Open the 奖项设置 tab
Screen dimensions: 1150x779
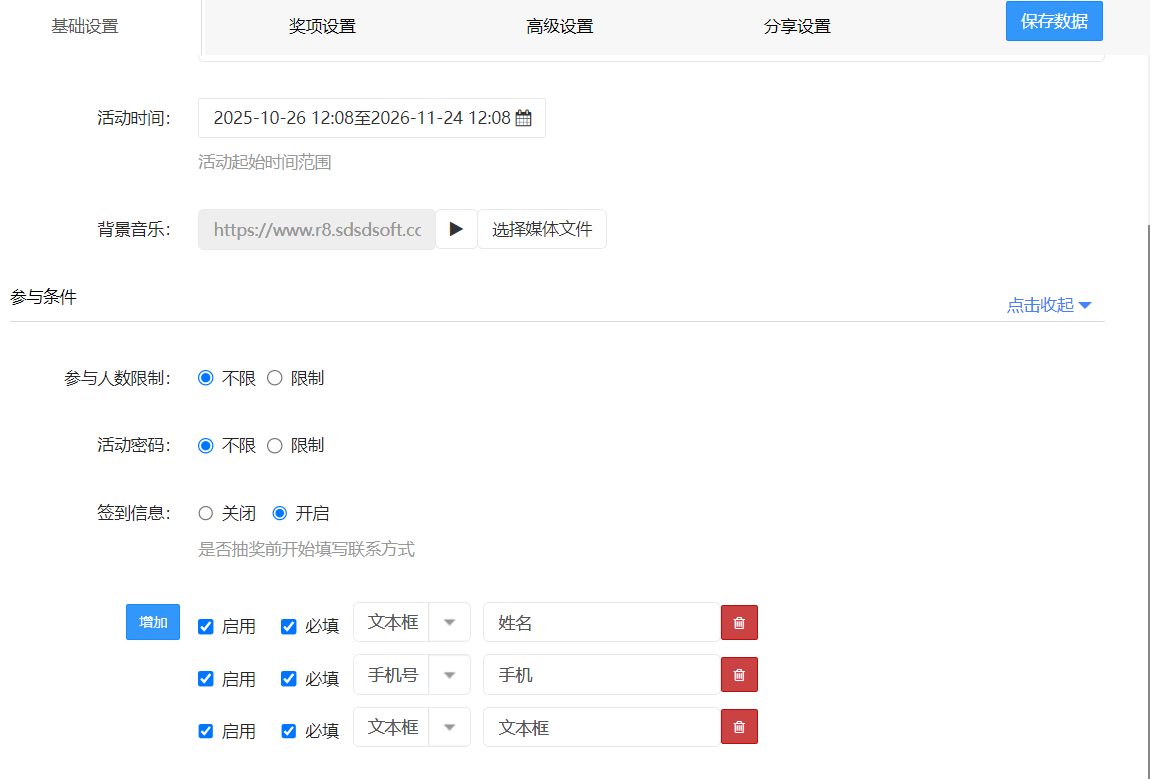[x=322, y=26]
